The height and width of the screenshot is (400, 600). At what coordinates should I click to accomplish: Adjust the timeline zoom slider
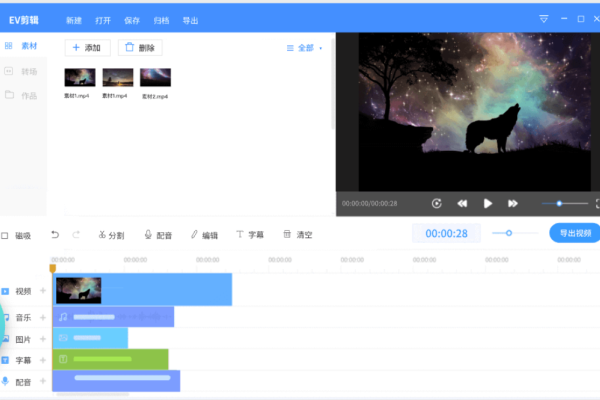click(515, 233)
